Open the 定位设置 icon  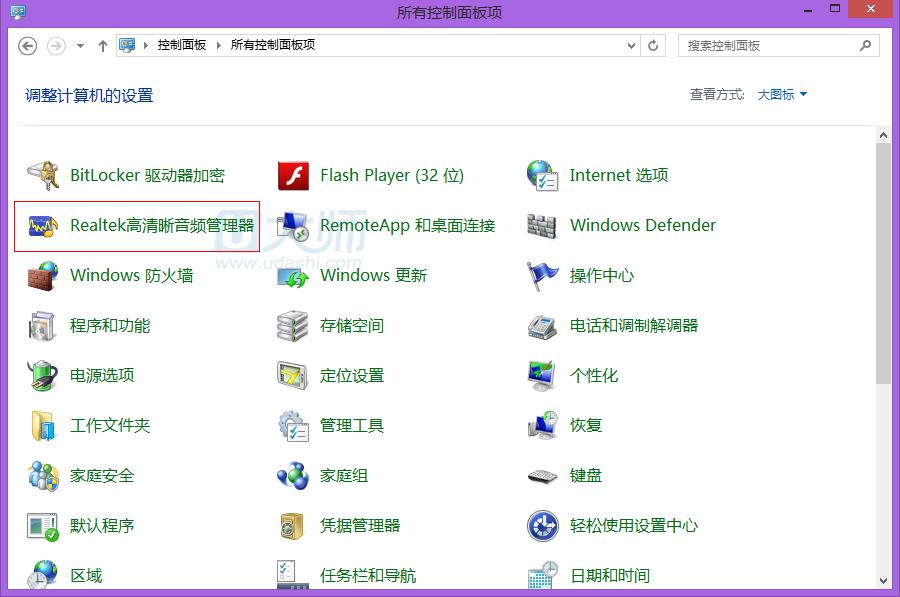(293, 375)
